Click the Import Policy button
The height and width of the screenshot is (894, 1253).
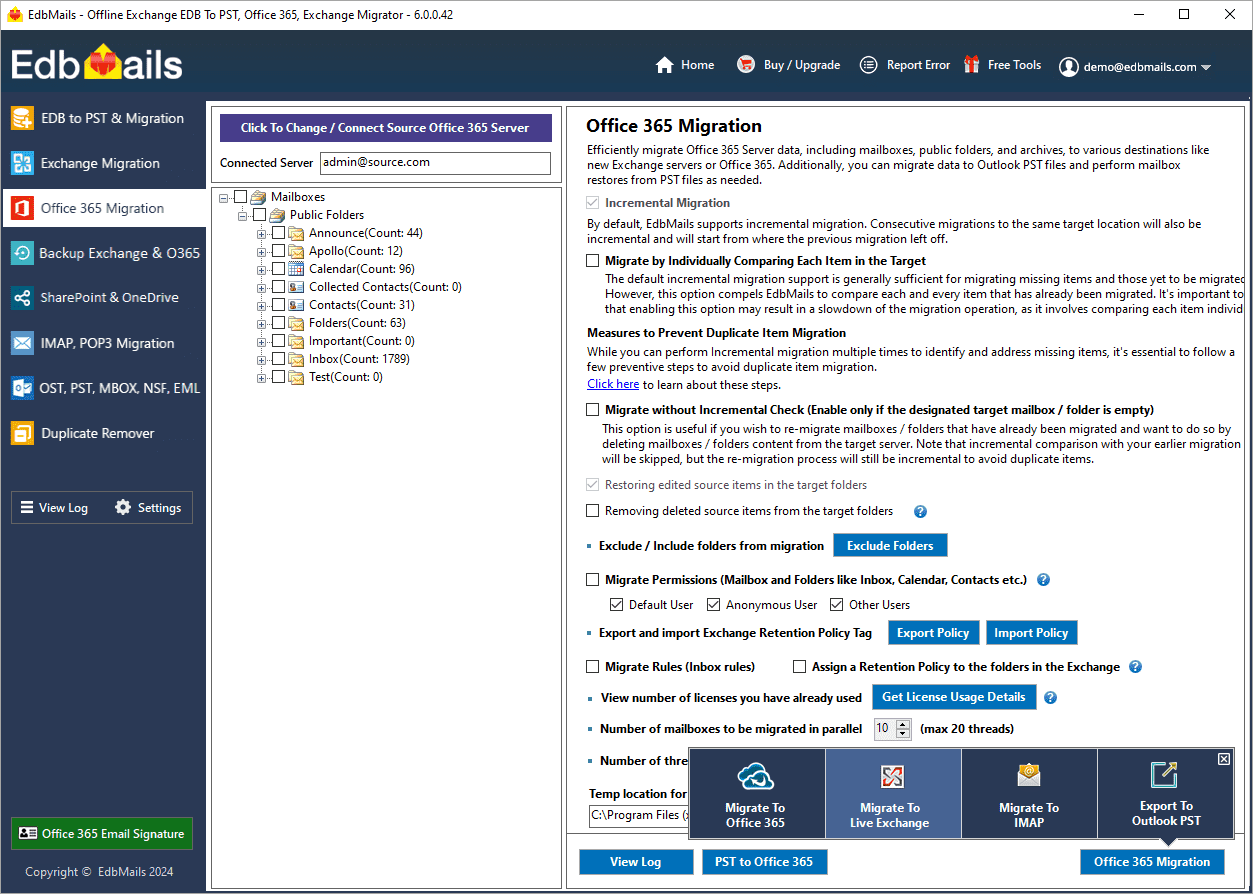(1031, 633)
